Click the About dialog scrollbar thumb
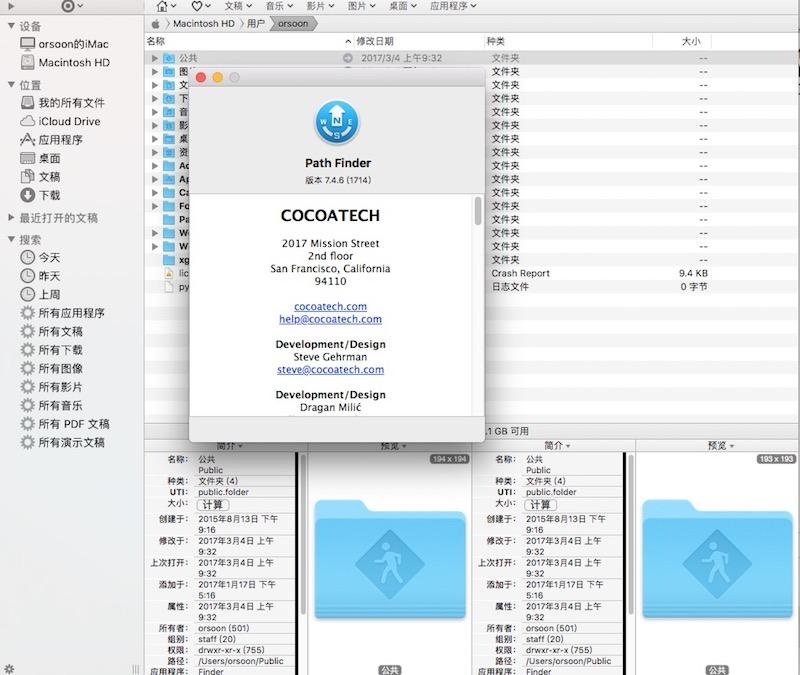The width and height of the screenshot is (800, 675). point(478,211)
